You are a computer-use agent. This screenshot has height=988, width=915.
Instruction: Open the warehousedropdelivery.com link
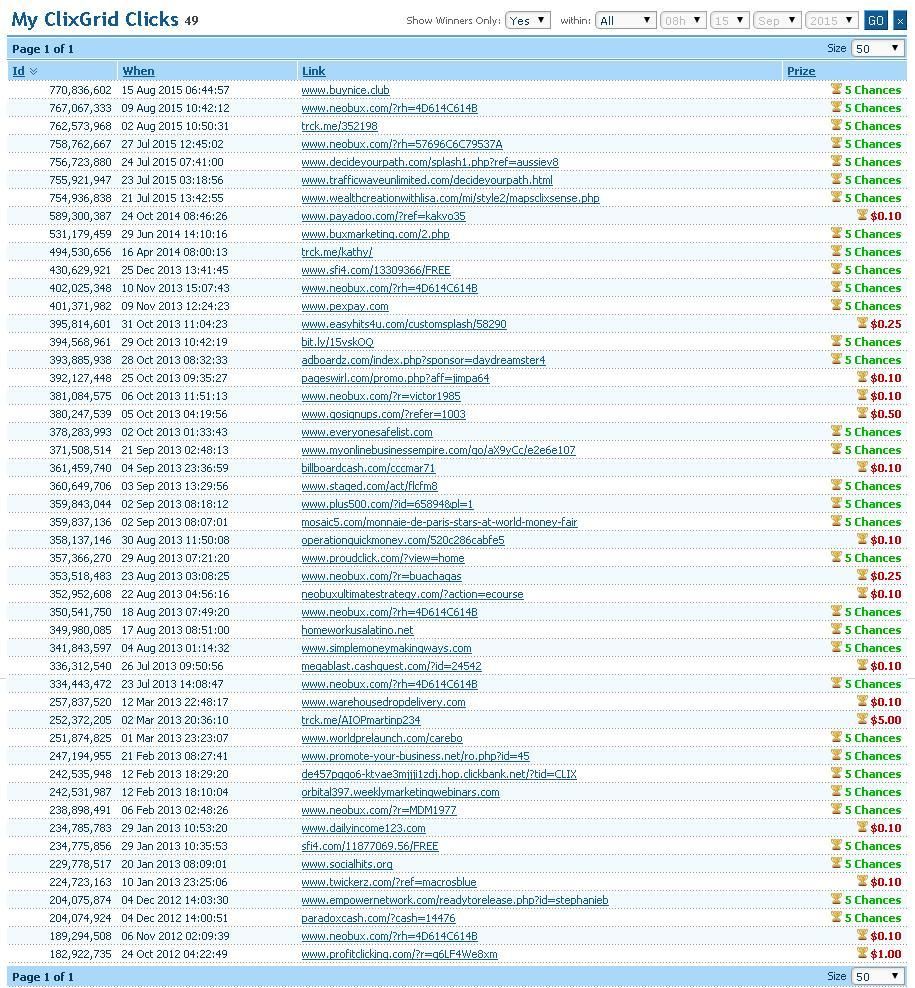[383, 702]
